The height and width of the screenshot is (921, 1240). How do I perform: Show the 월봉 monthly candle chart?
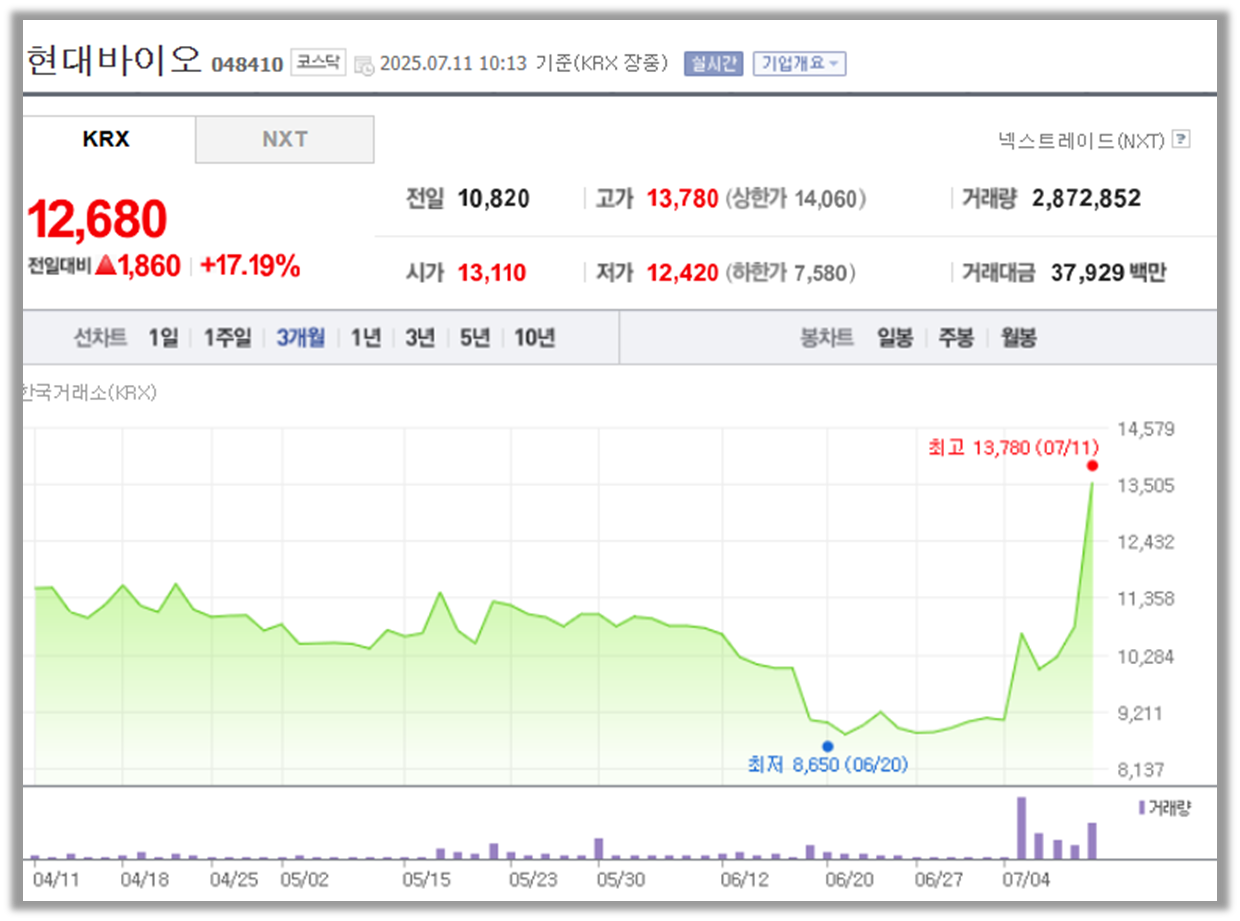pos(1018,338)
